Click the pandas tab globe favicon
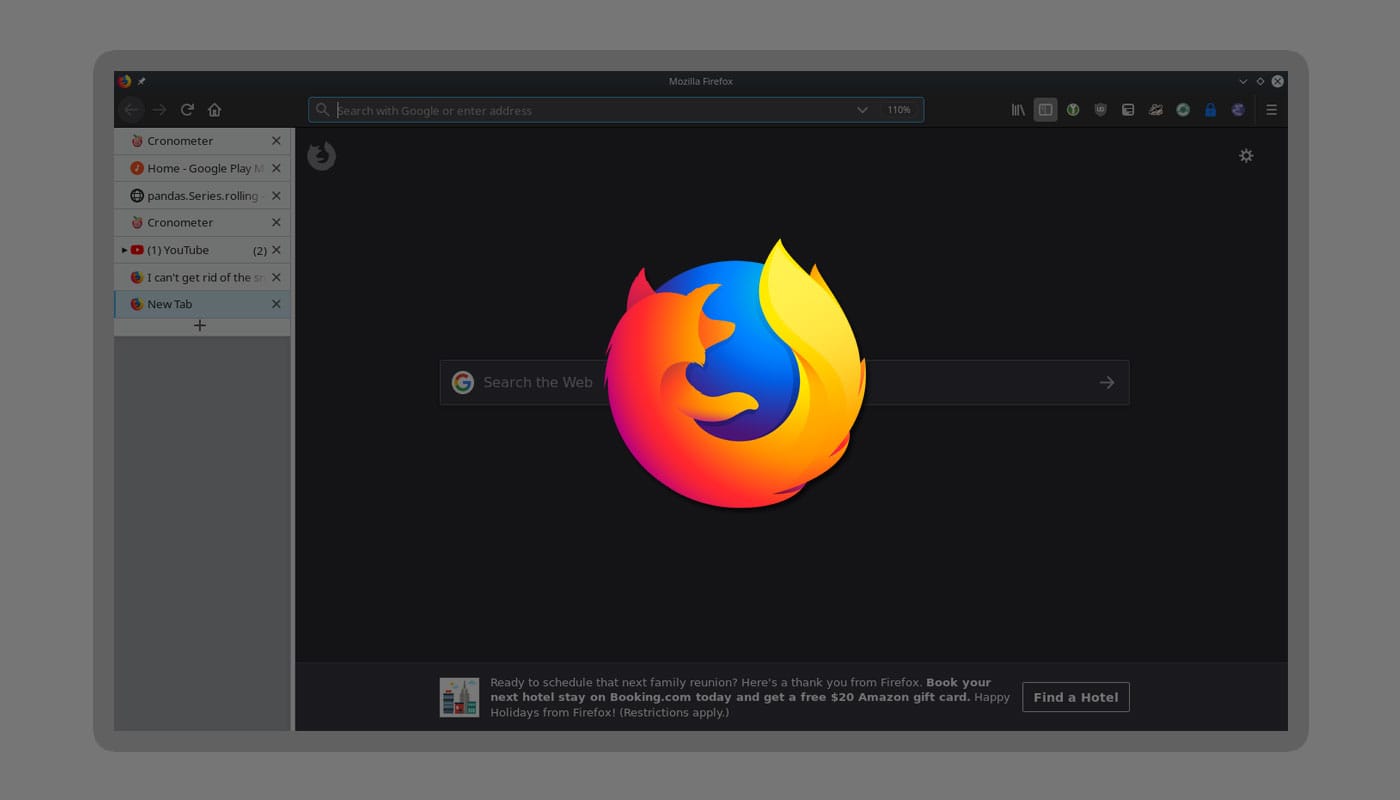The width and height of the screenshot is (1400, 800). coord(137,195)
